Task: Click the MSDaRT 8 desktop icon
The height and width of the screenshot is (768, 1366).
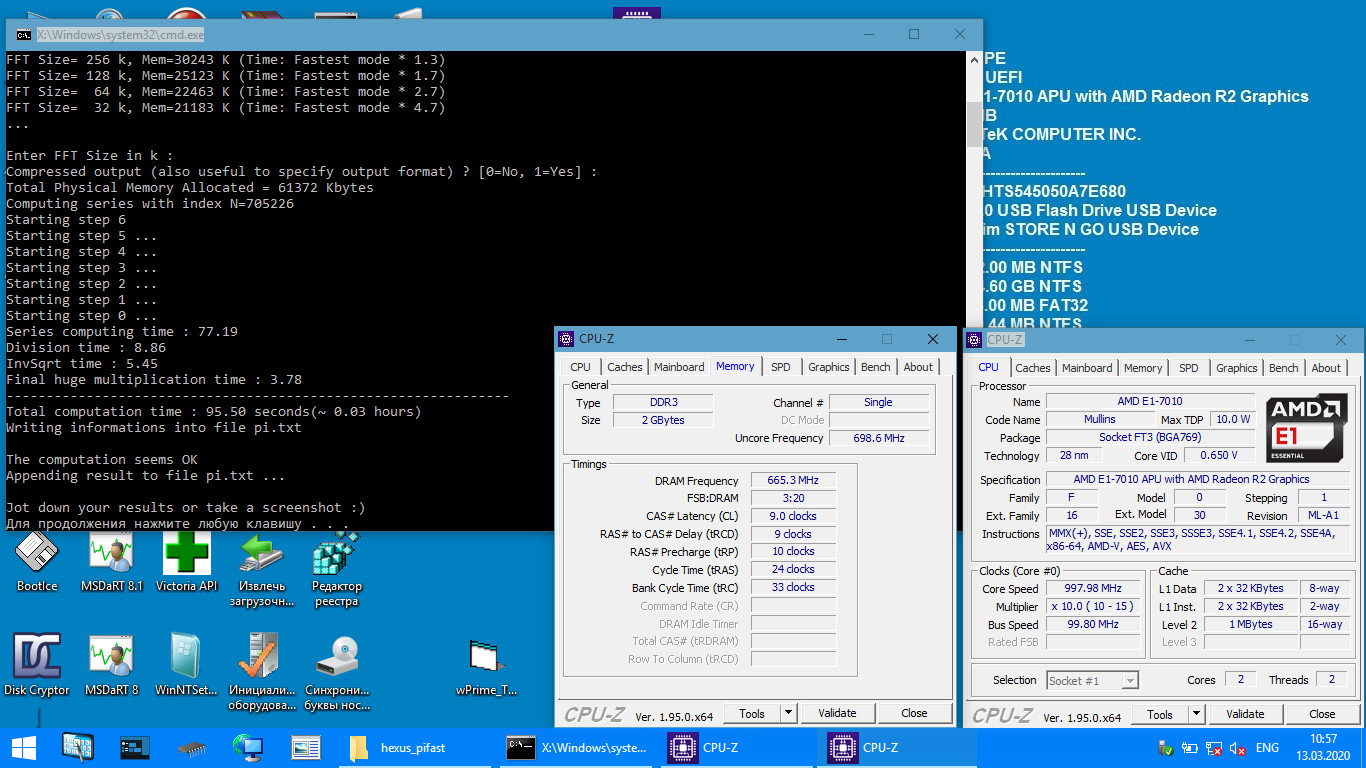Action: (x=111, y=664)
